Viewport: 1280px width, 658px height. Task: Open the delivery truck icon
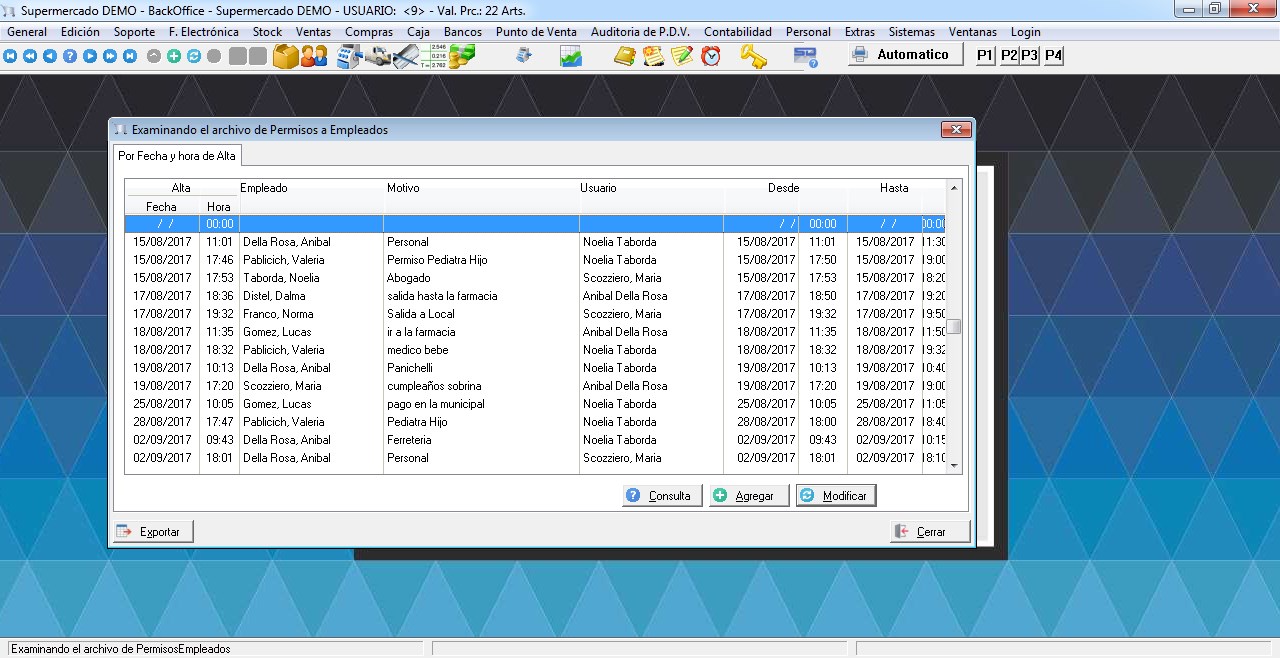point(377,56)
